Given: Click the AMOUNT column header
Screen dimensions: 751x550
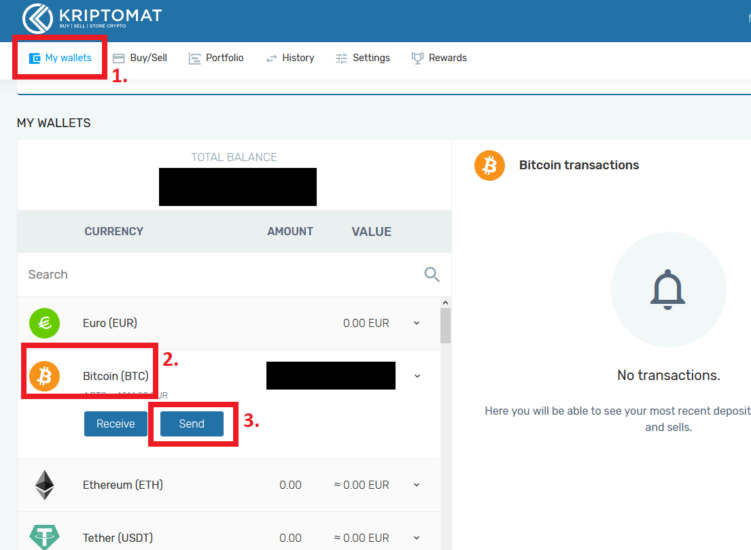Looking at the screenshot, I should tap(290, 231).
